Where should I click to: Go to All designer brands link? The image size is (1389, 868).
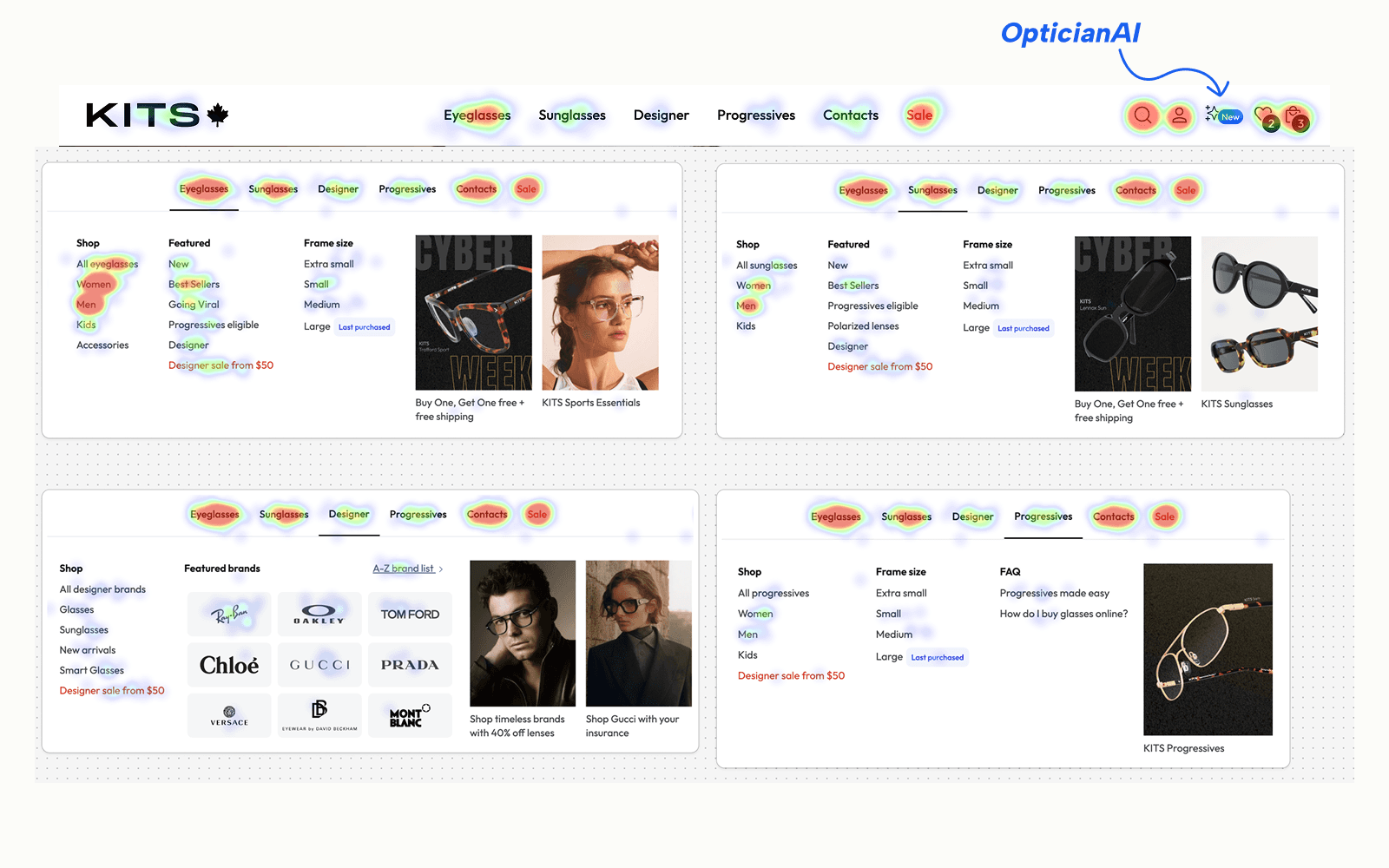point(102,589)
